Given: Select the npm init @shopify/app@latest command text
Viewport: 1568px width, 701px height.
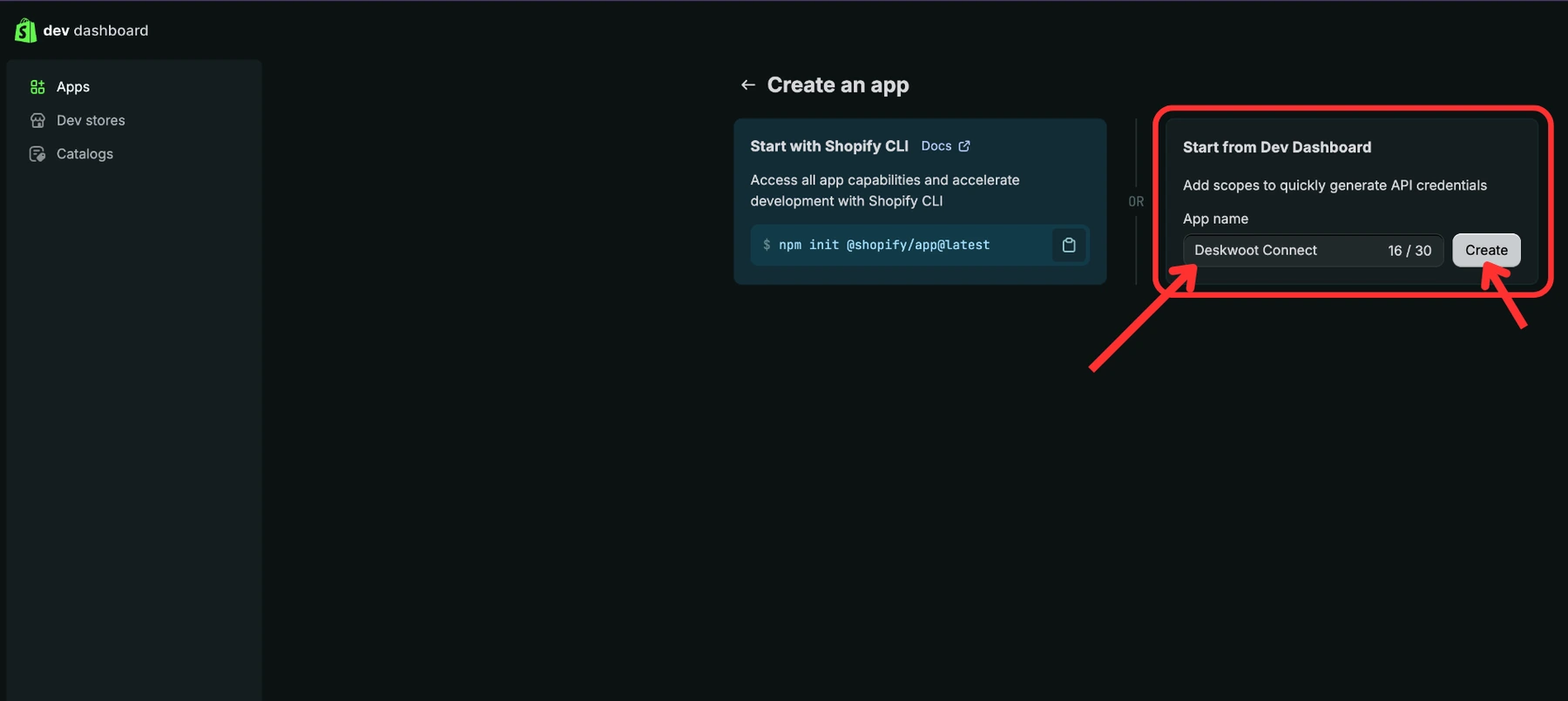Looking at the screenshot, I should point(884,246).
